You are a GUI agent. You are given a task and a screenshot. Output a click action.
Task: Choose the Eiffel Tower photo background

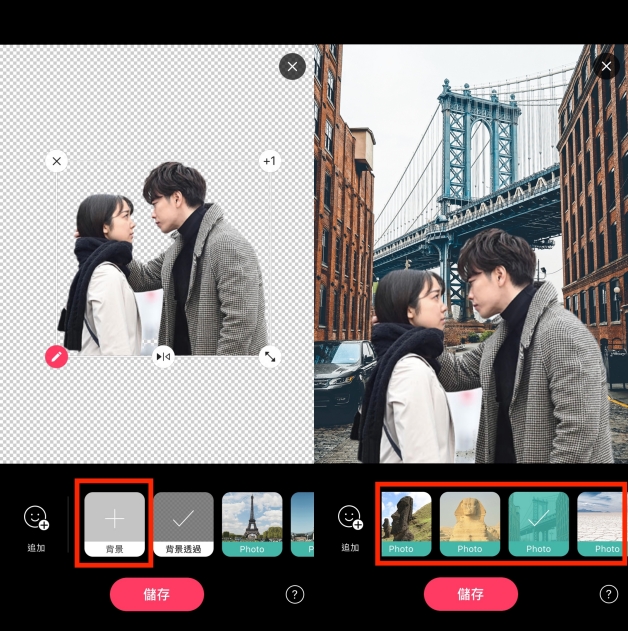click(252, 522)
